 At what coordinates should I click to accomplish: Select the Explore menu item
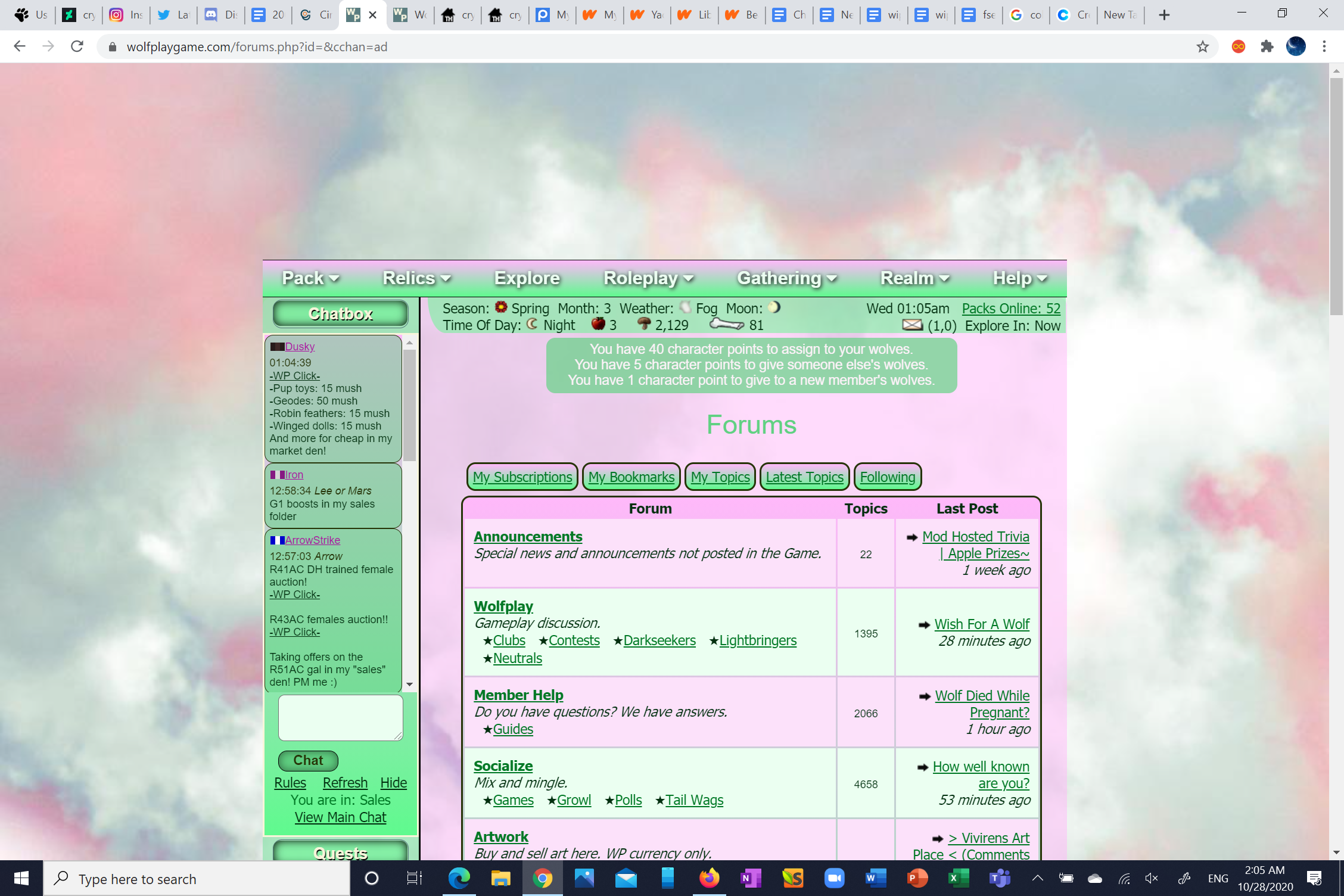point(527,278)
